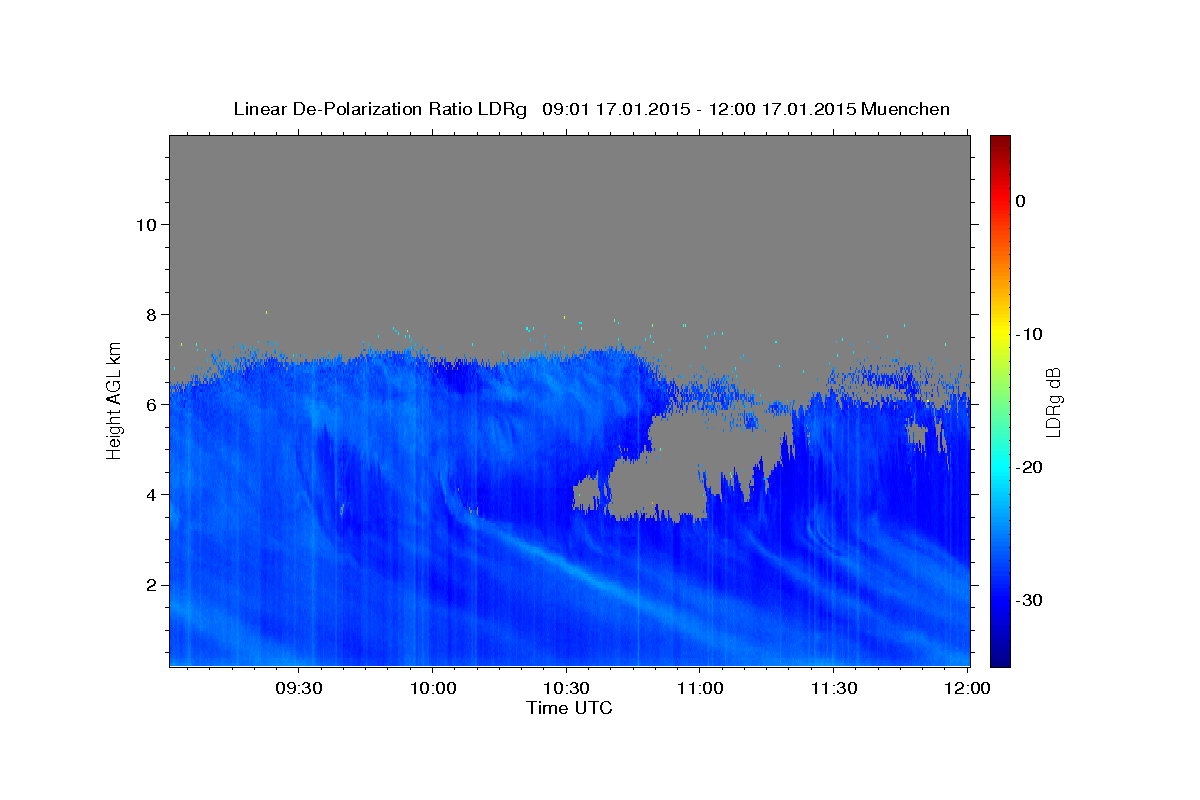This screenshot has height=800, width=1200.
Task: Click the 11:00 time tick label
Action: tap(699, 689)
